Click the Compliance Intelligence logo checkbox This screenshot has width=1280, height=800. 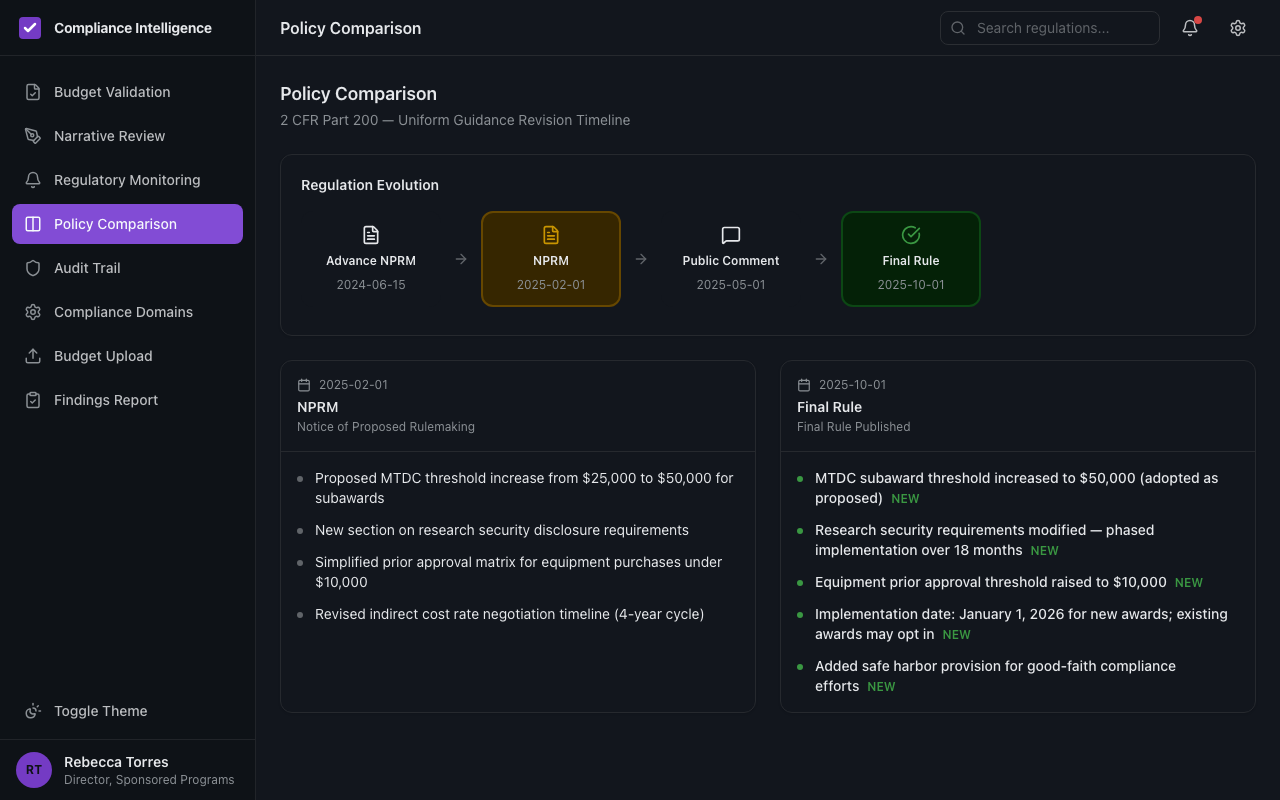(30, 27)
